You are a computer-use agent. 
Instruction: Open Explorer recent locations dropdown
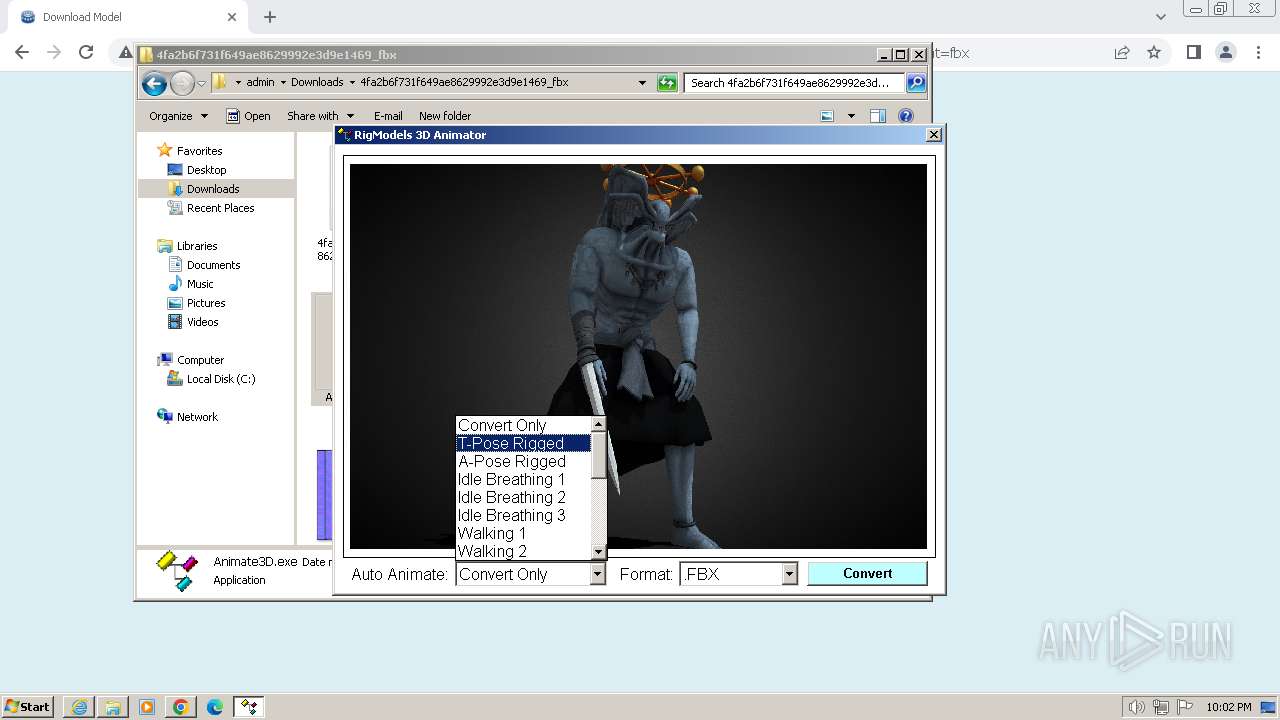pyautogui.click(x=202, y=84)
